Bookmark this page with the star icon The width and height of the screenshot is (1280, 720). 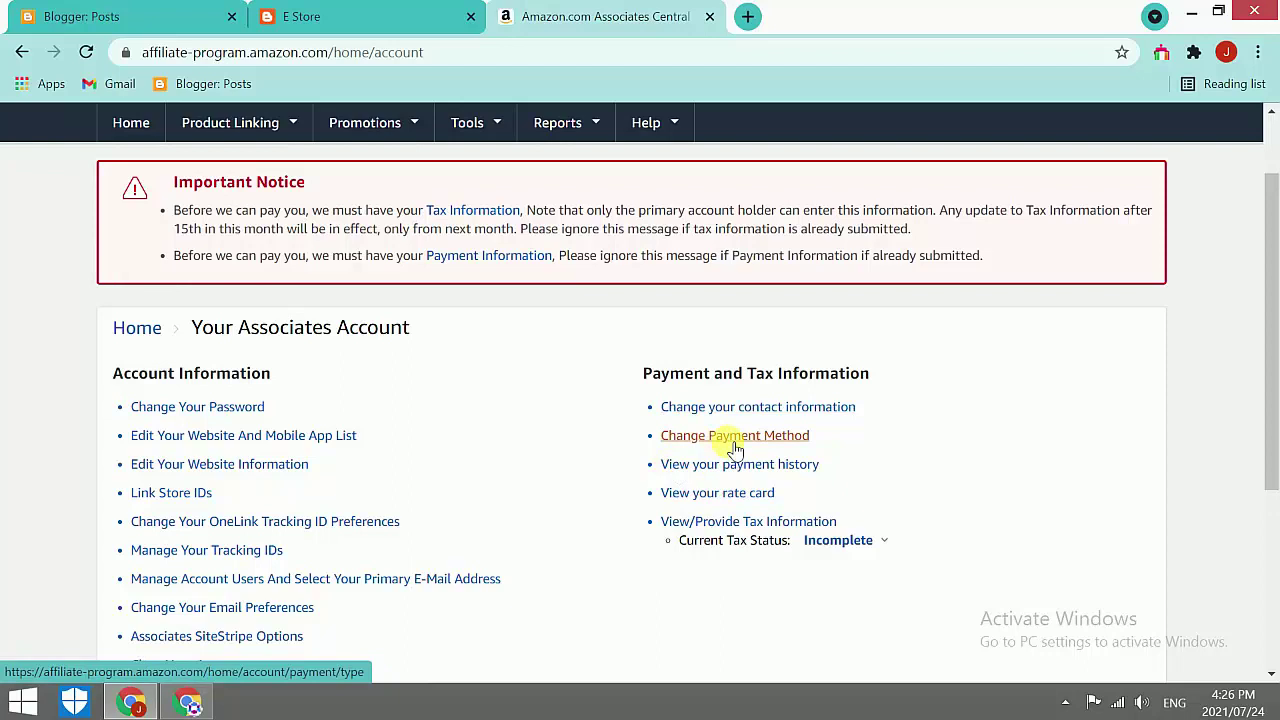(x=1122, y=52)
